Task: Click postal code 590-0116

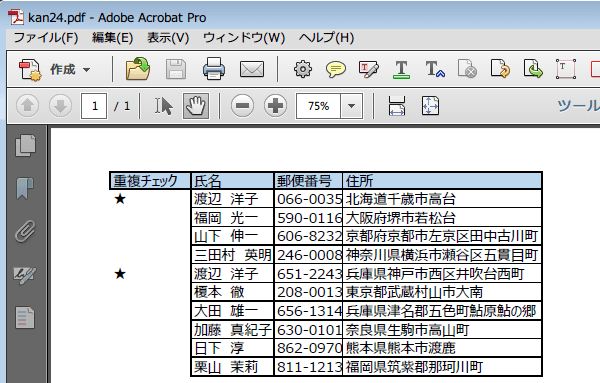Action: 310,218
